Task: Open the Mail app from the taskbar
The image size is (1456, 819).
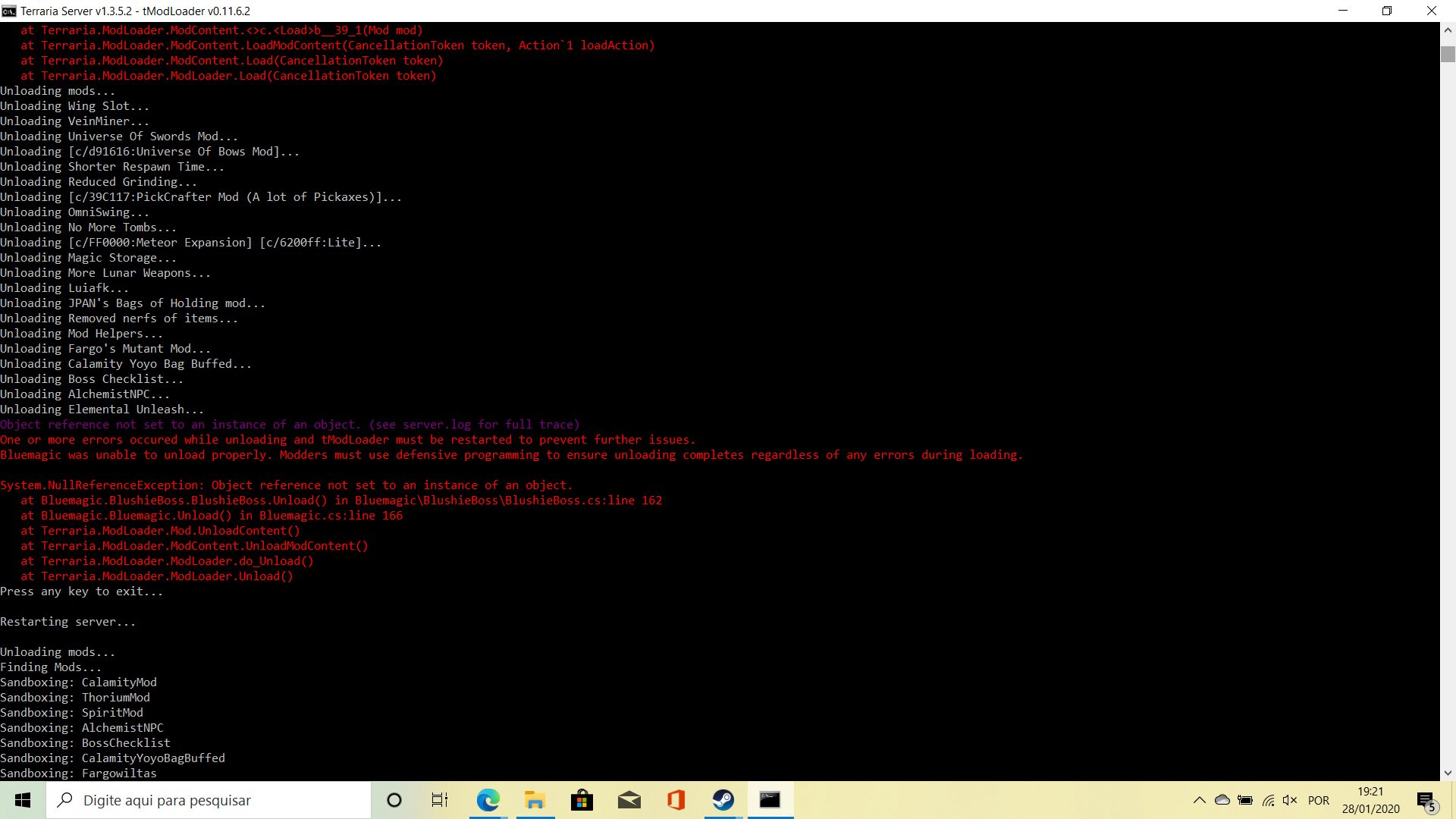Action: pyautogui.click(x=629, y=800)
